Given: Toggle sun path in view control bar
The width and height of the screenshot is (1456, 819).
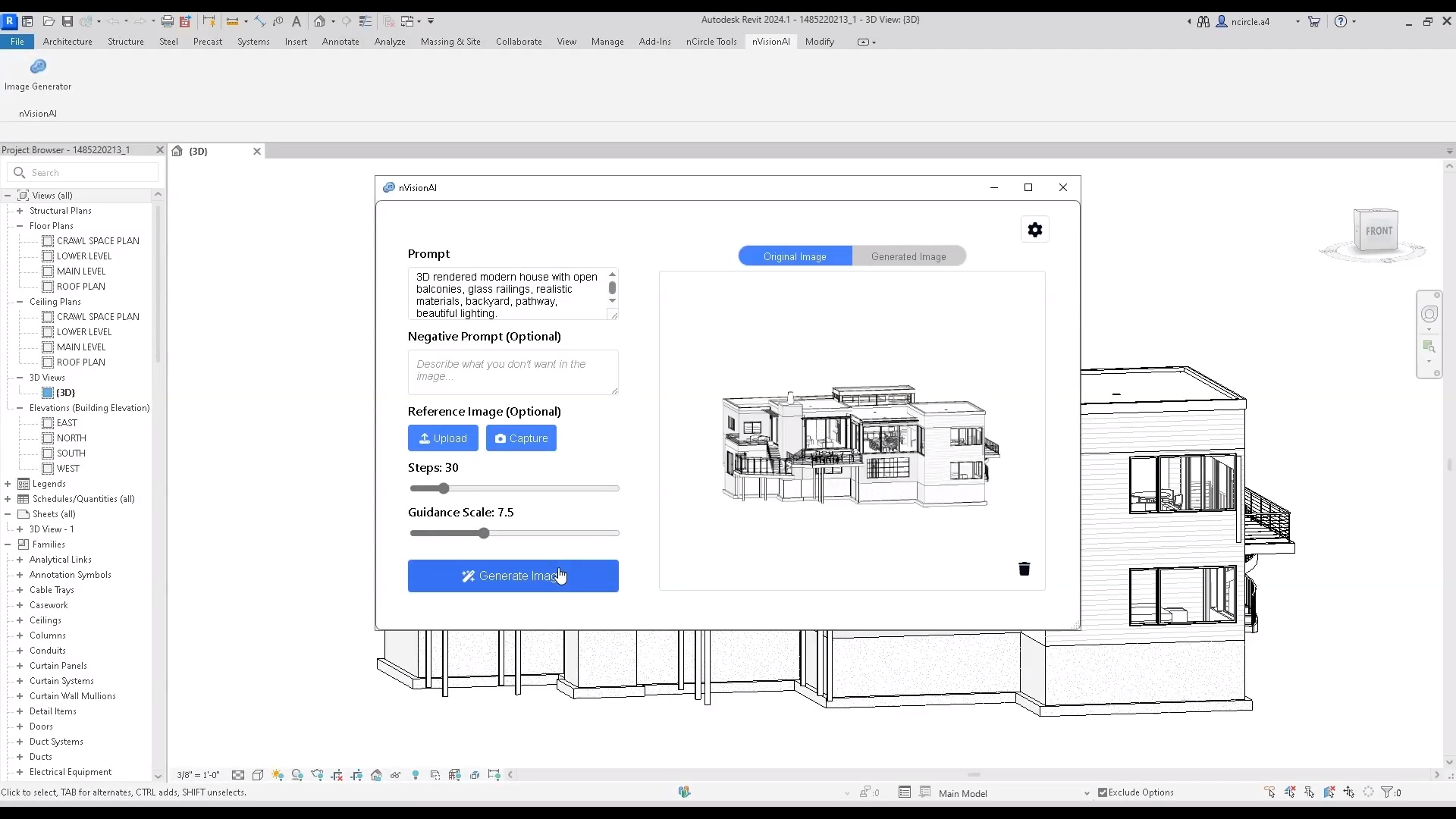Looking at the screenshot, I should (x=278, y=775).
